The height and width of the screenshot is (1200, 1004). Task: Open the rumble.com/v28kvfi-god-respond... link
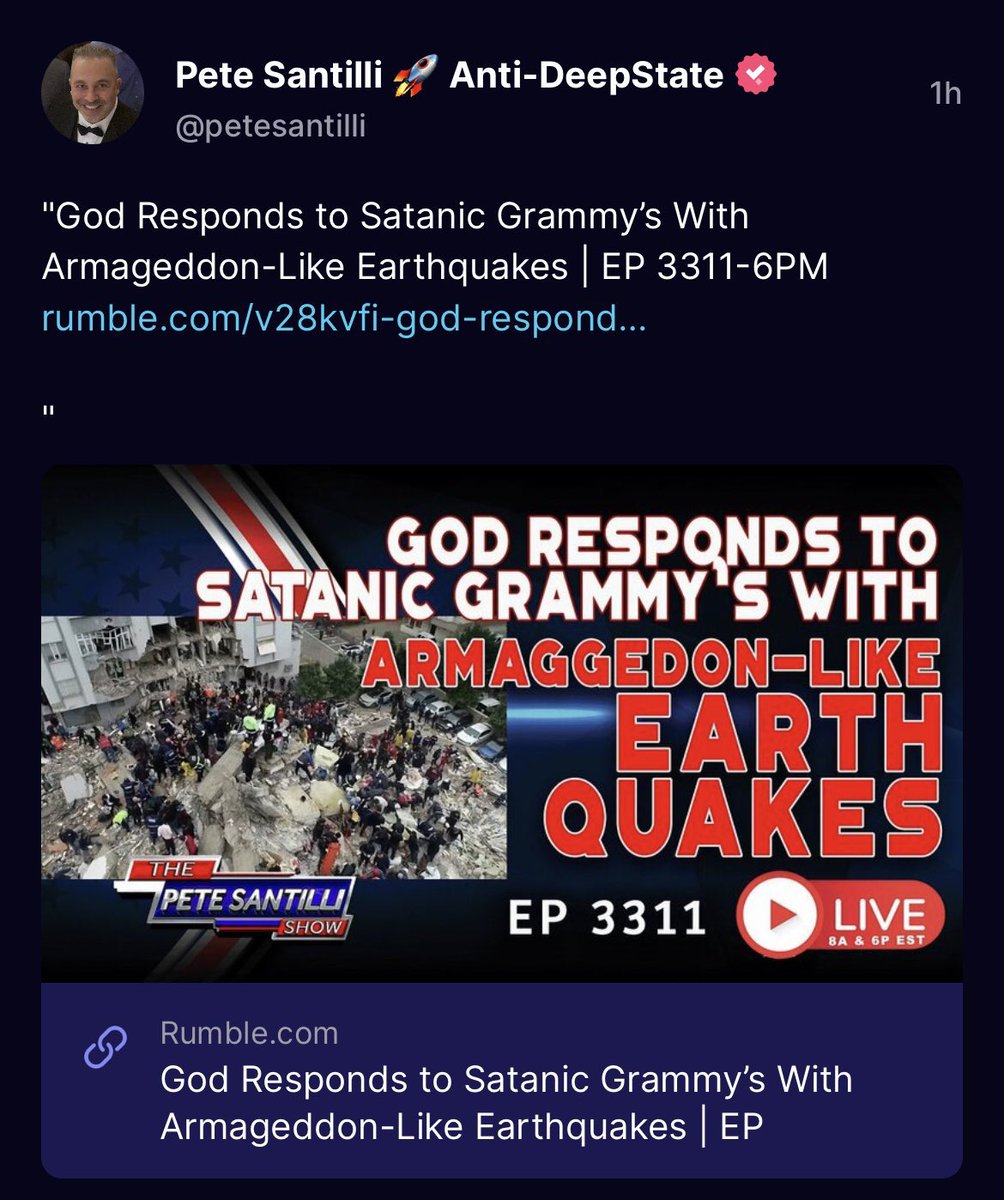343,319
